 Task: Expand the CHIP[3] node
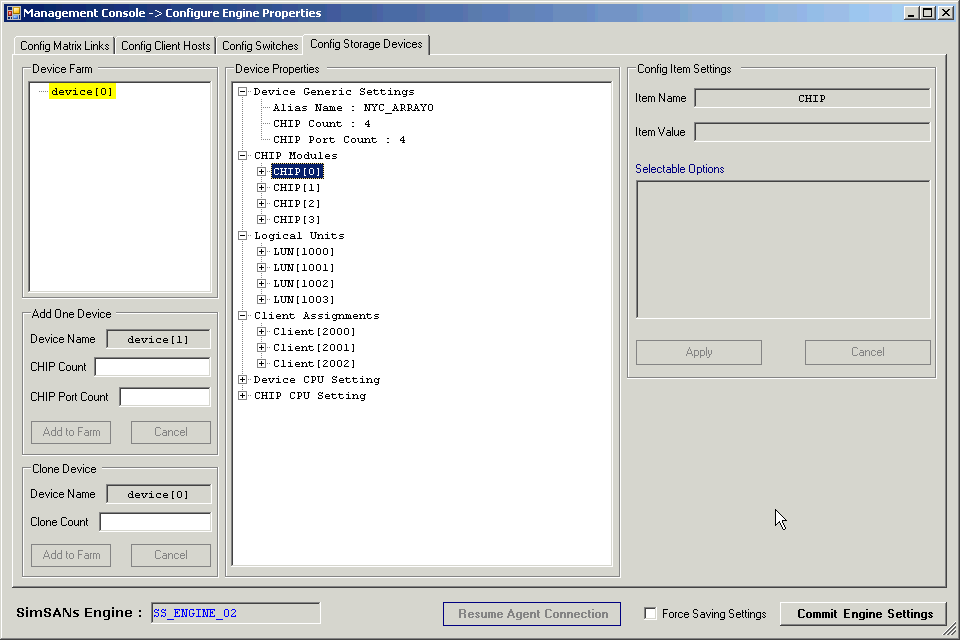261,219
